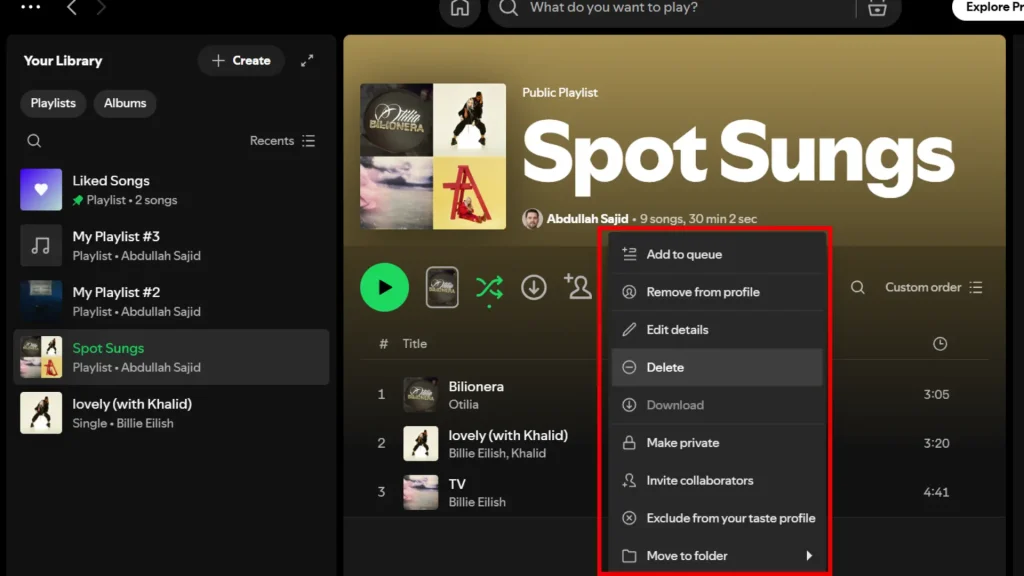Filter library by Albums chip
Viewport: 1024px width, 576px height.
(x=124, y=103)
